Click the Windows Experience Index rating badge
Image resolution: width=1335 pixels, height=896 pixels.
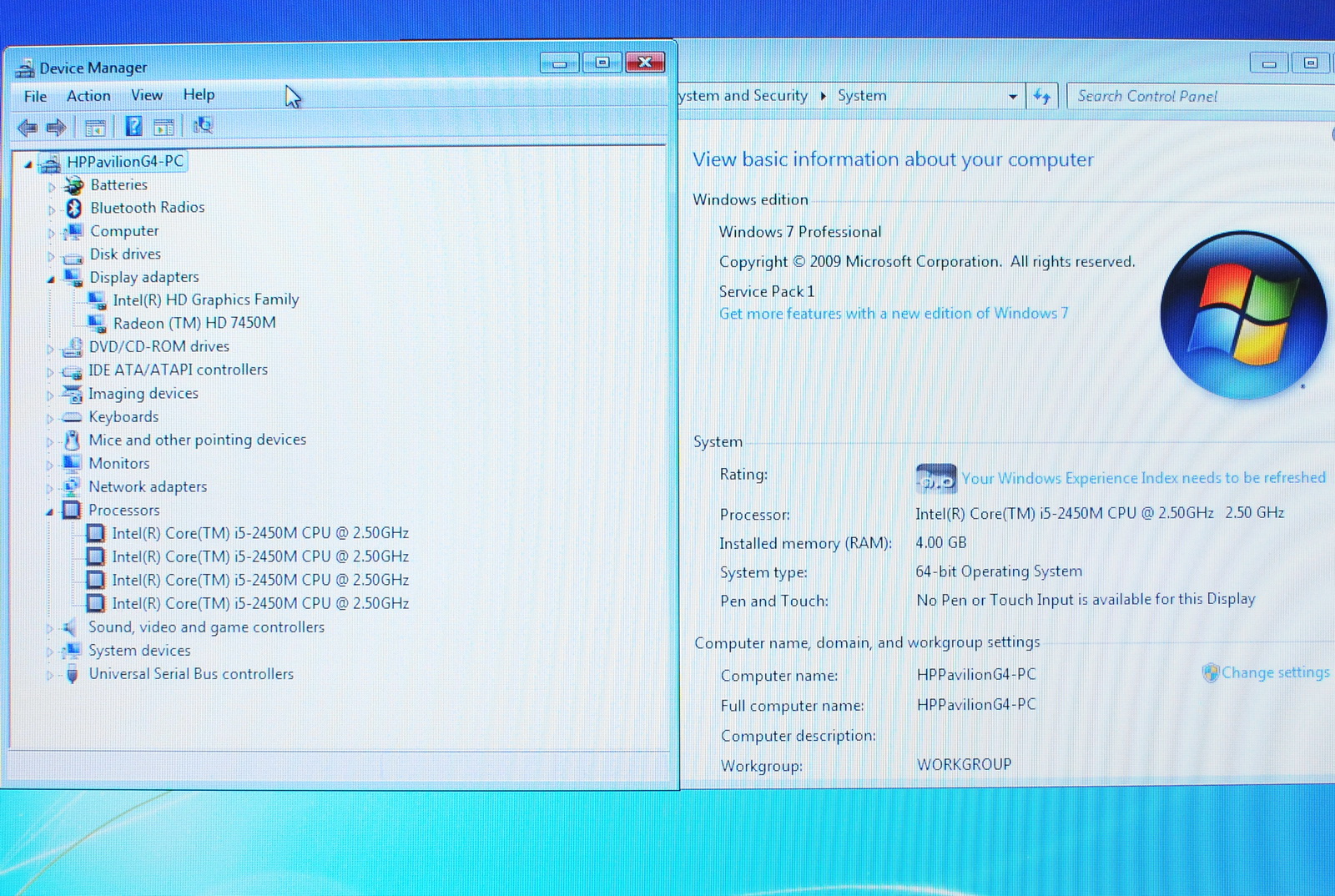tap(936, 479)
